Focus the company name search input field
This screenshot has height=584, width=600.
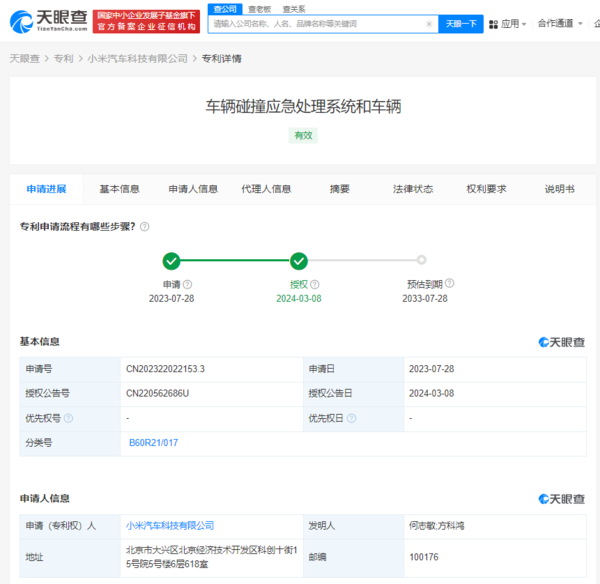click(x=315, y=23)
